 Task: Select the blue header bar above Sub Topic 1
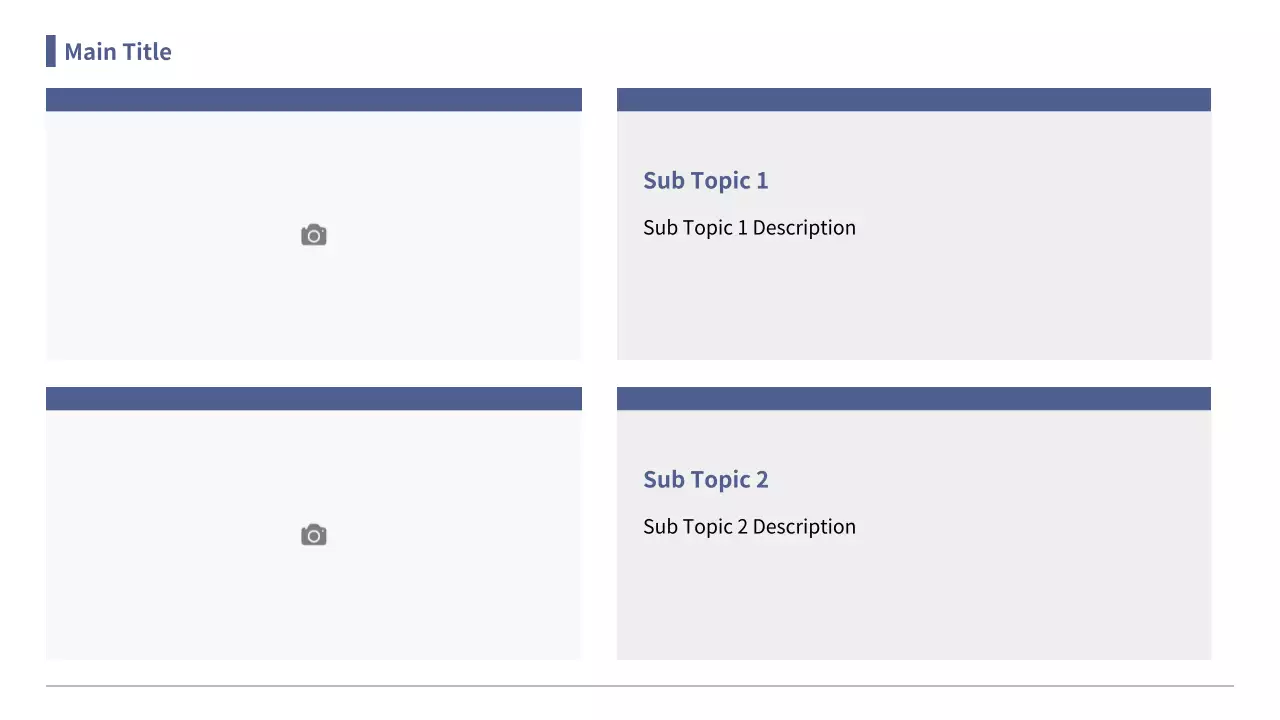tap(913, 99)
